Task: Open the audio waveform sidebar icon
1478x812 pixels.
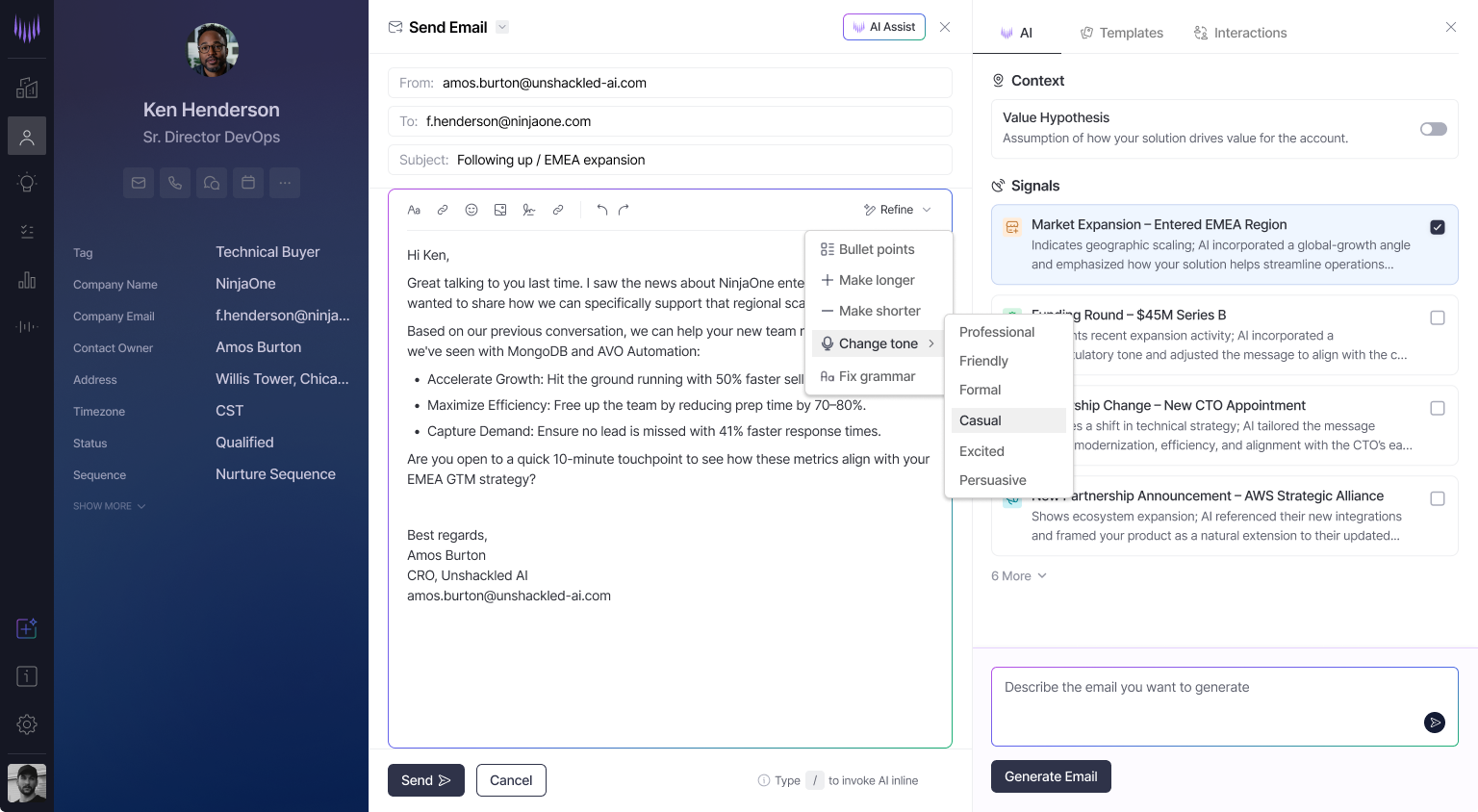Action: [x=27, y=327]
